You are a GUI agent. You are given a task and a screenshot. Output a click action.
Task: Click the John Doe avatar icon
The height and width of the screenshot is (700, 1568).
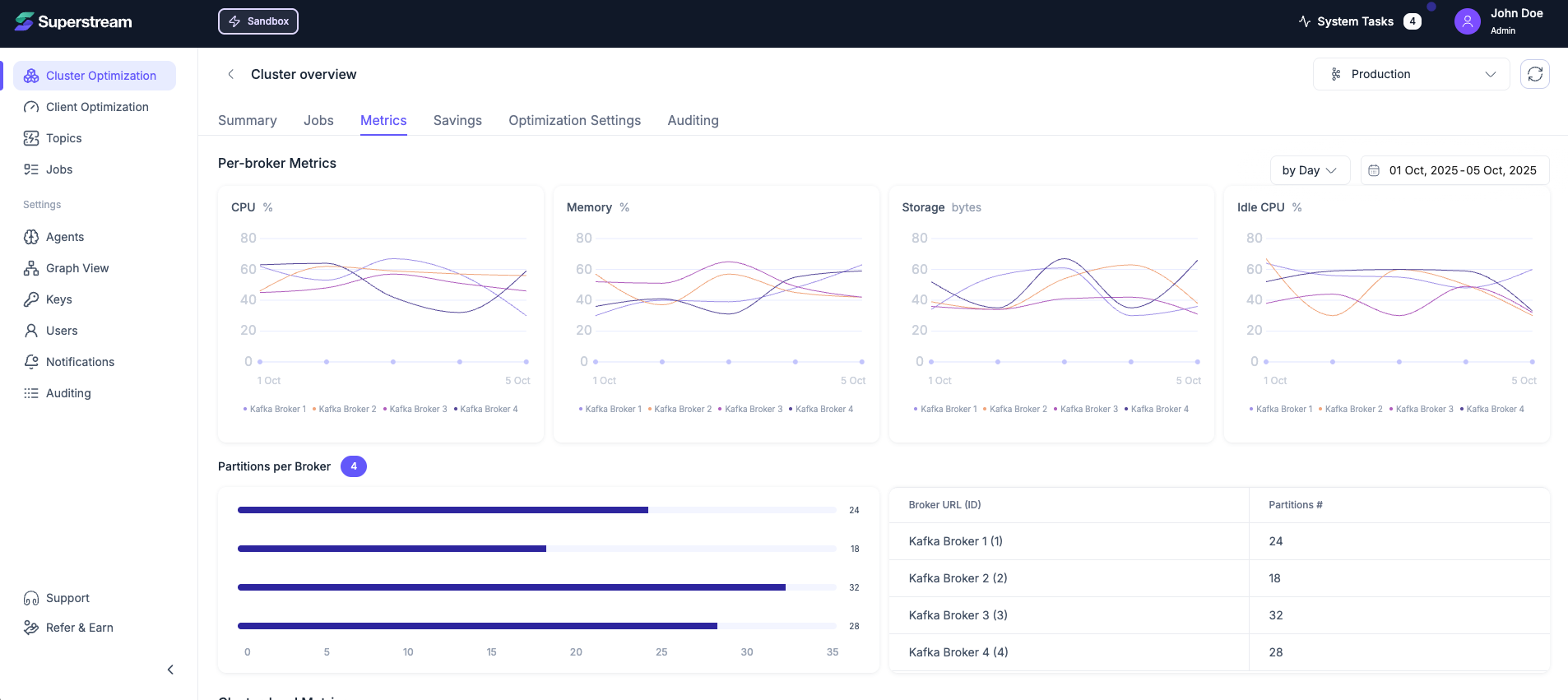[1468, 21]
